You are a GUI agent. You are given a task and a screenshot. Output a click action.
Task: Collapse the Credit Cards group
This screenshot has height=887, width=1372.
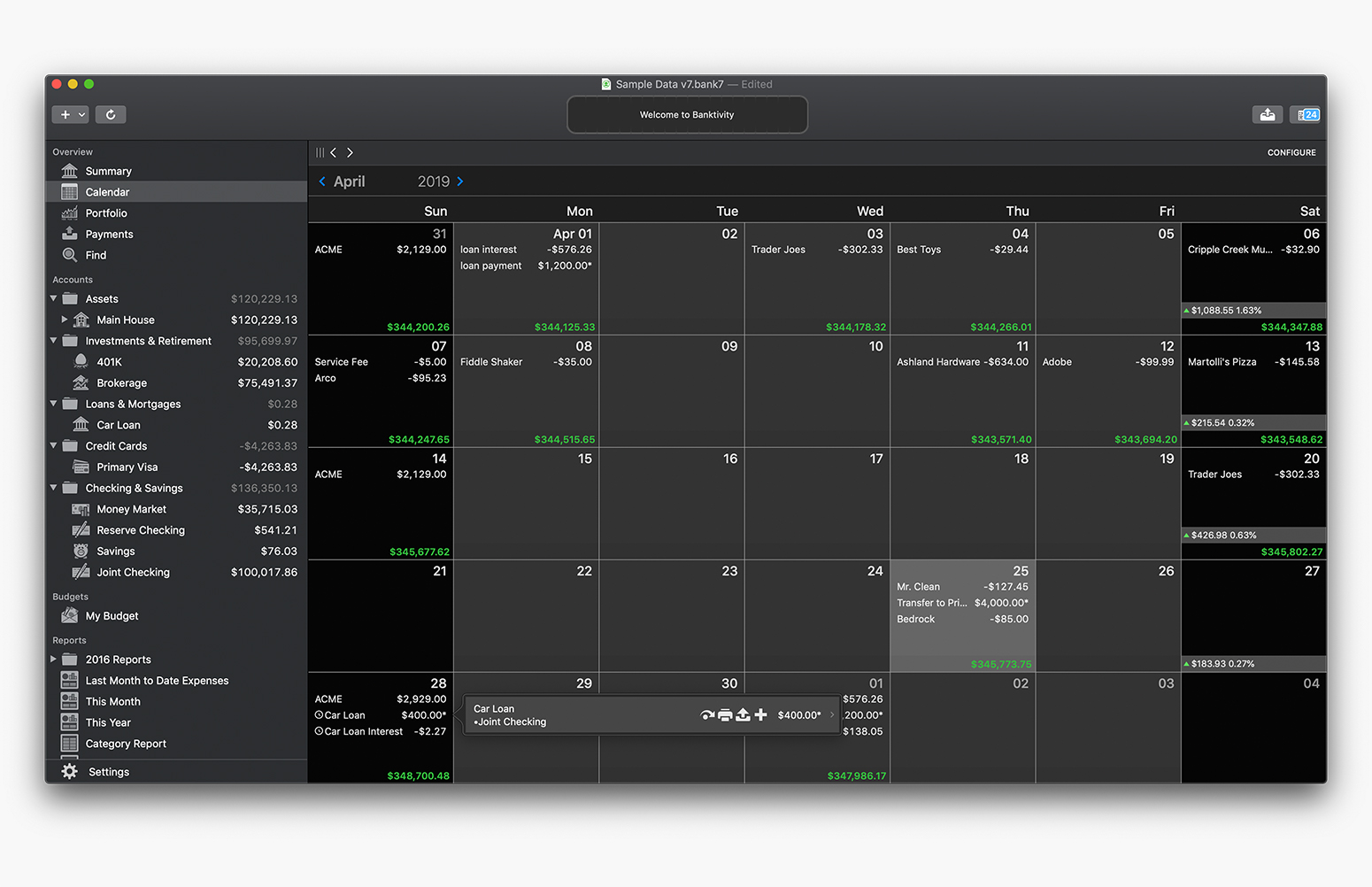coord(54,446)
